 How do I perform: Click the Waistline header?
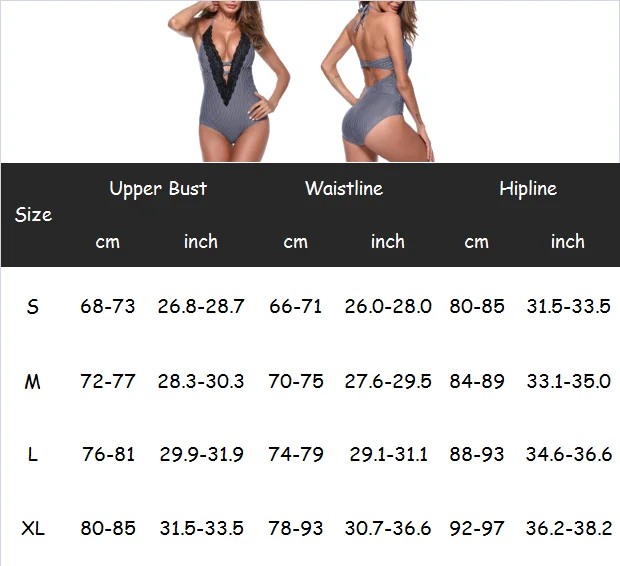(x=344, y=188)
